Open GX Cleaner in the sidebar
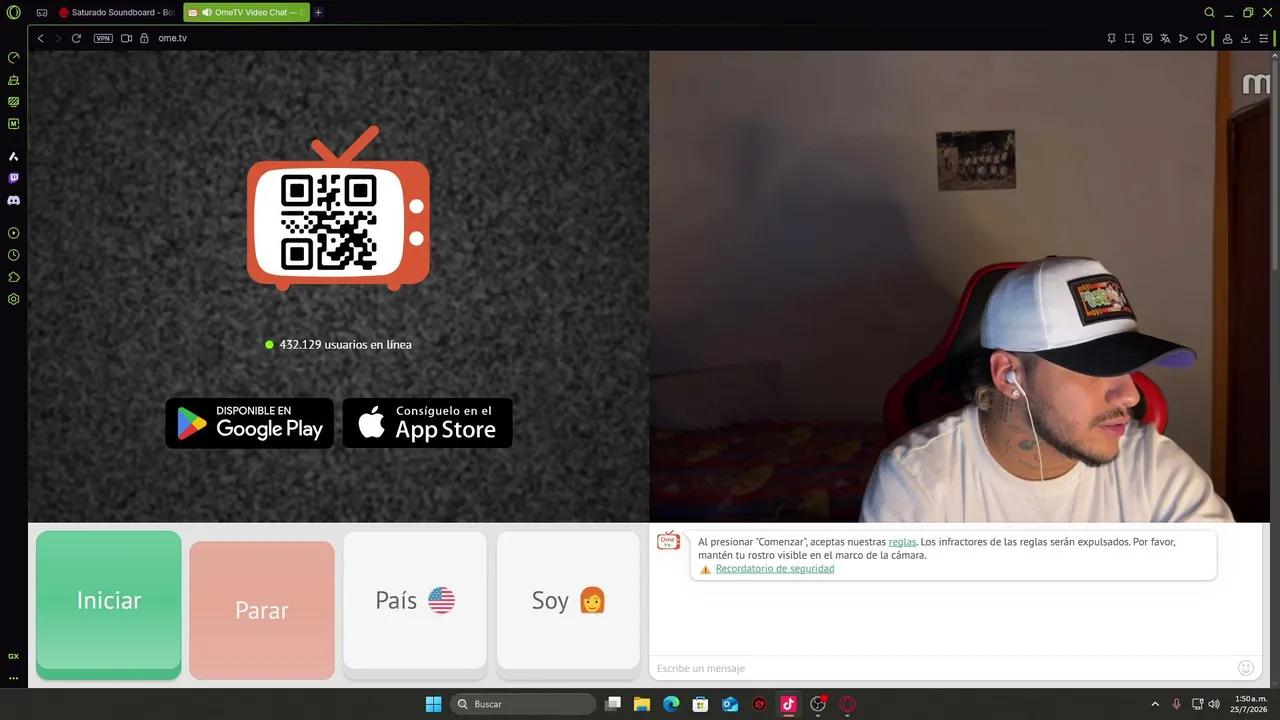 click(14, 80)
